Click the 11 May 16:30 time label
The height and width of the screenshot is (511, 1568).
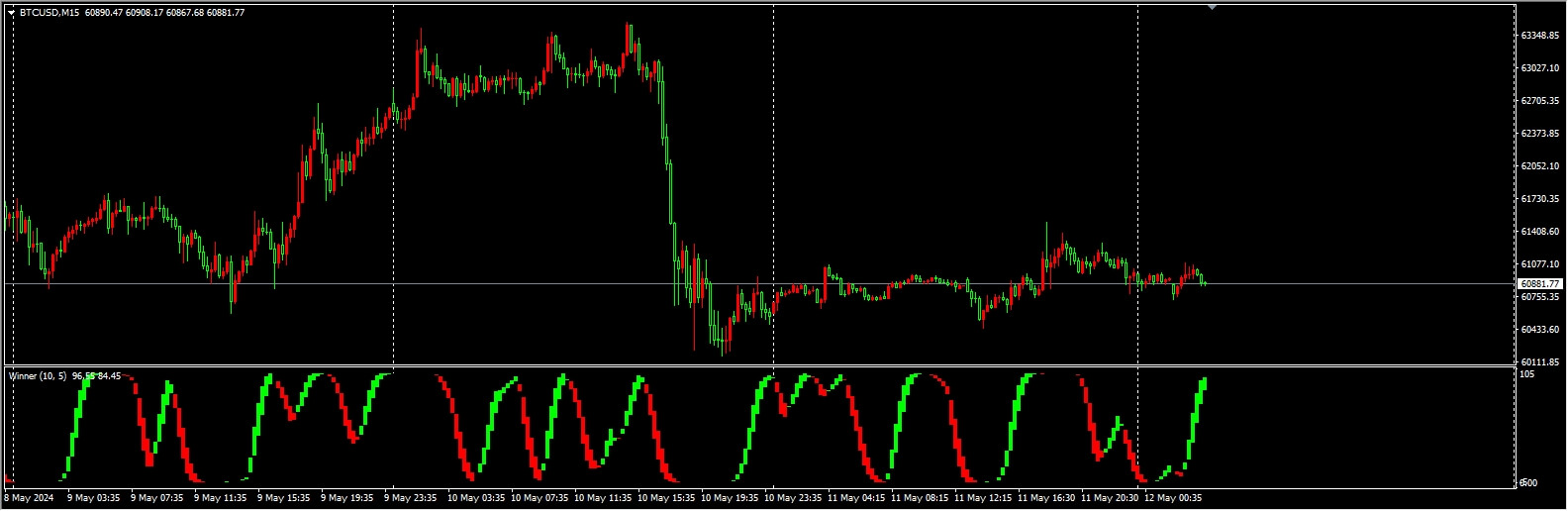pos(1046,498)
